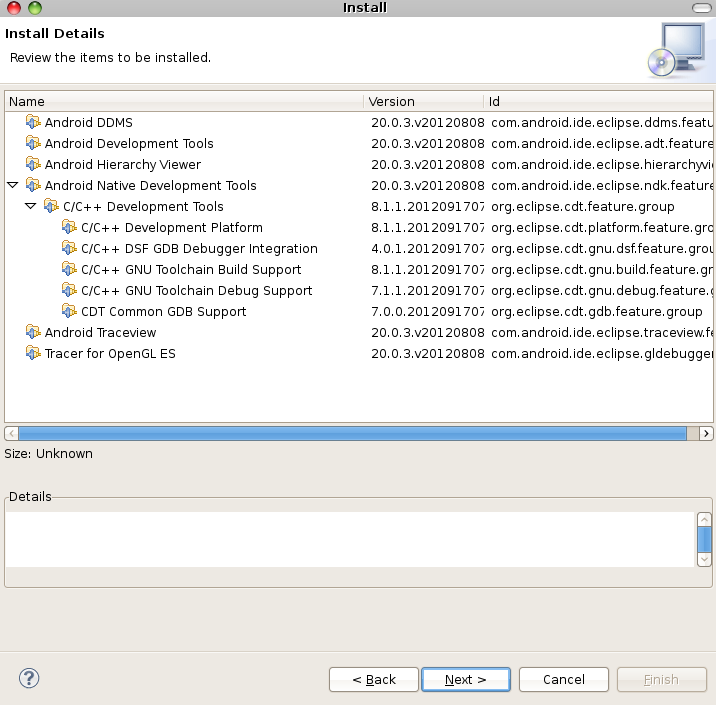The width and height of the screenshot is (716, 705).
Task: Click the org.eclipse.cdt.feature.group id
Action: click(x=583, y=206)
